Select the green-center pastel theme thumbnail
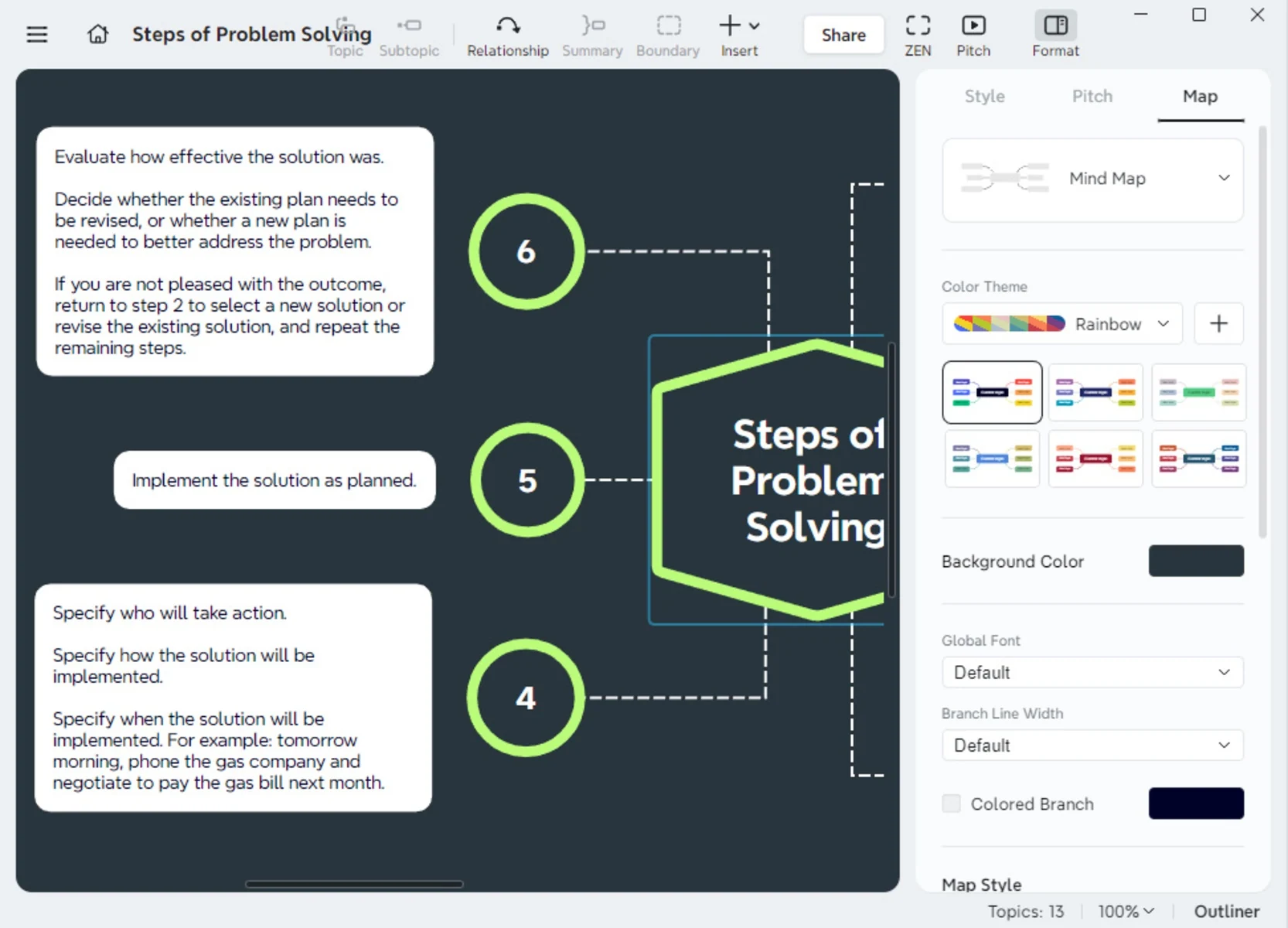The height and width of the screenshot is (928, 1288). click(1198, 392)
